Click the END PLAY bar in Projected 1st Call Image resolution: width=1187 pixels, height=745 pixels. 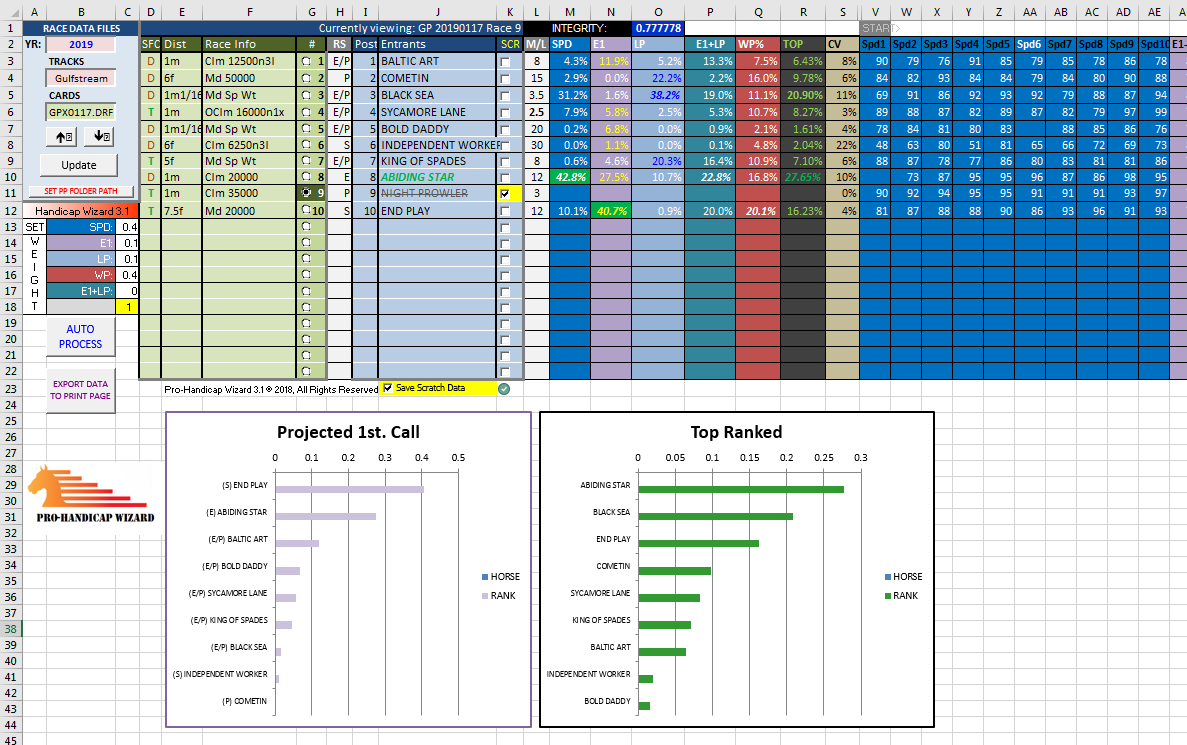pos(349,489)
